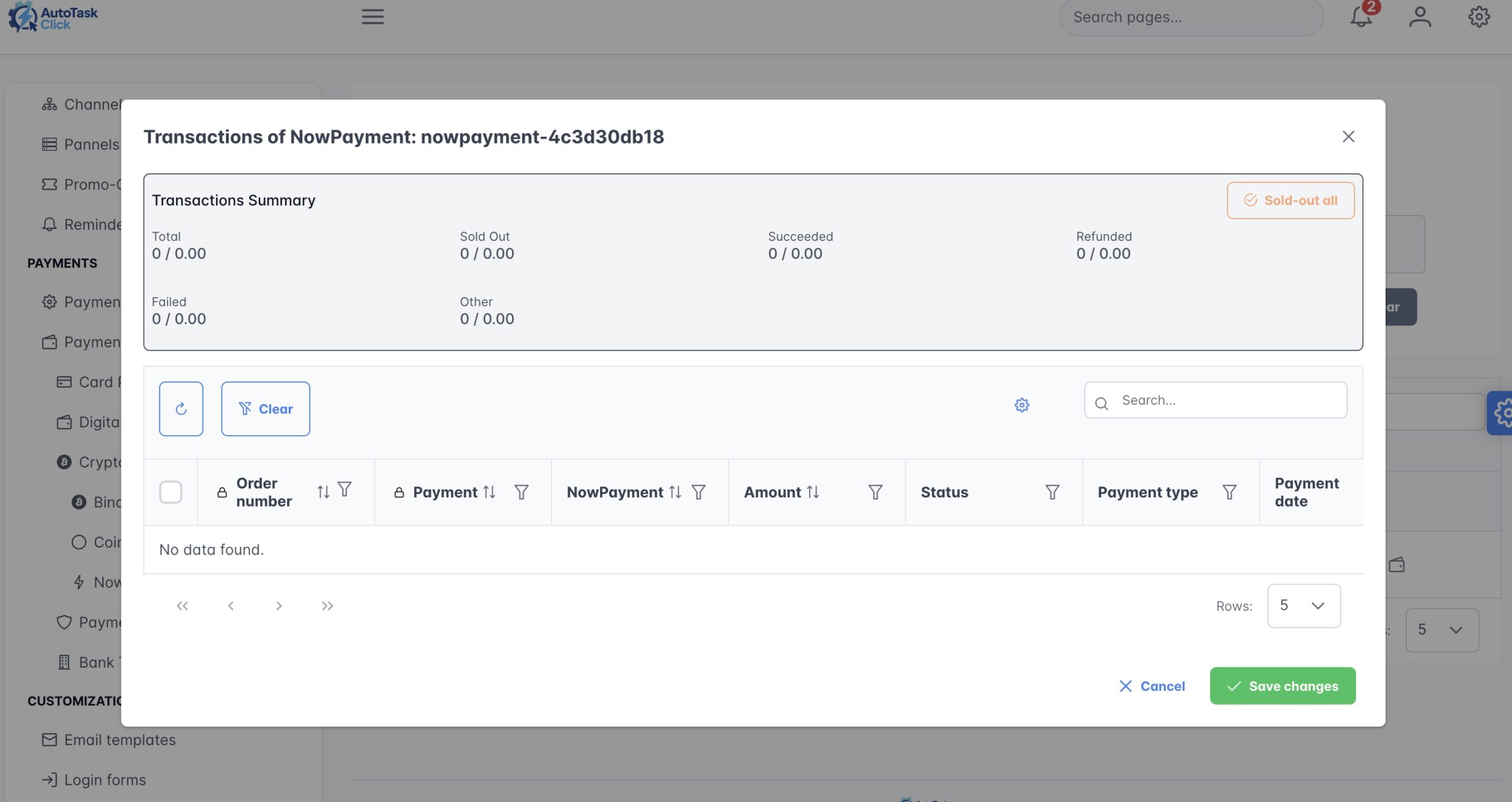Click the Clear filters button
This screenshot has height=802, width=1512.
tap(265, 409)
